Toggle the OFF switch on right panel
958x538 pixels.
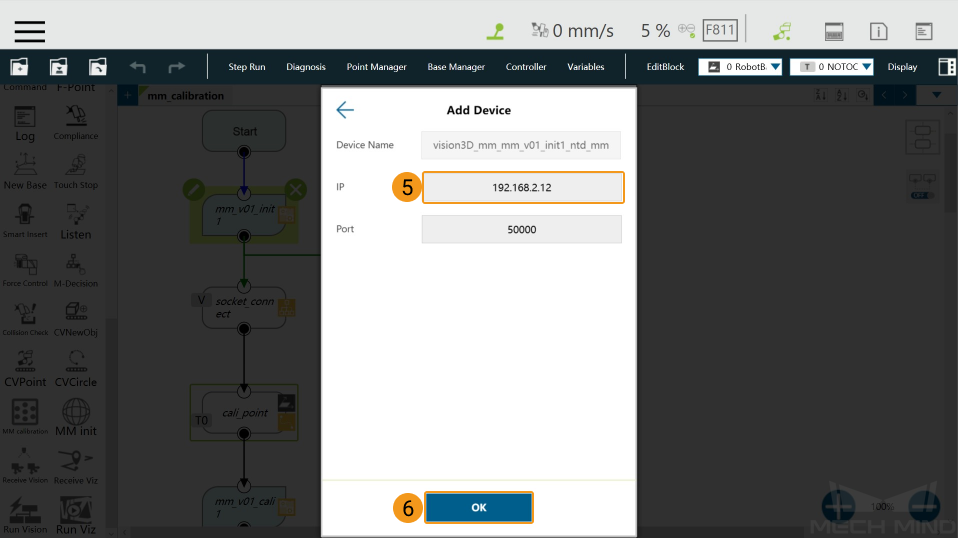click(x=922, y=195)
